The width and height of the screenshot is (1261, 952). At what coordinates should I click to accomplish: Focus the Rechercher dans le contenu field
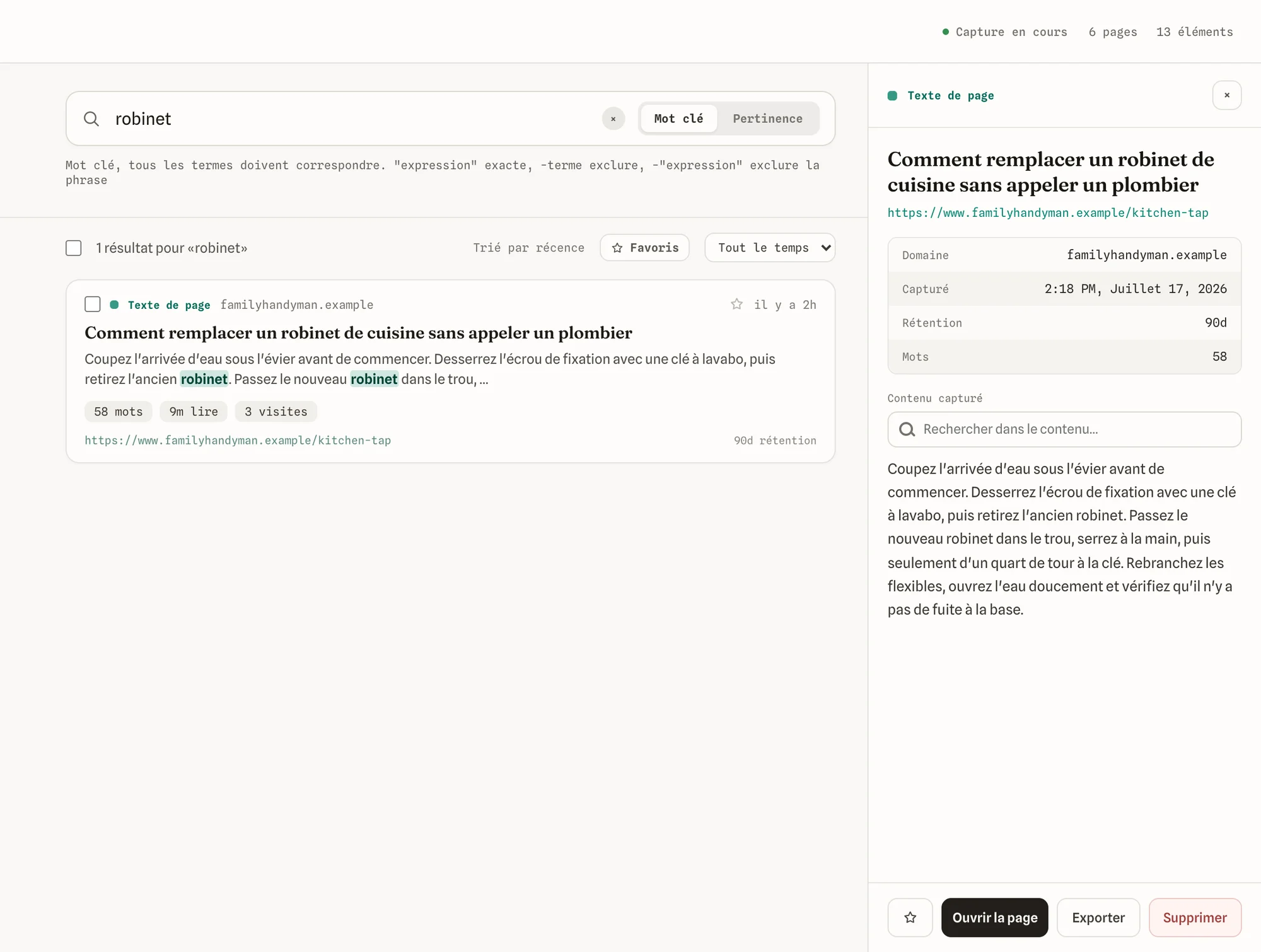tap(1064, 429)
